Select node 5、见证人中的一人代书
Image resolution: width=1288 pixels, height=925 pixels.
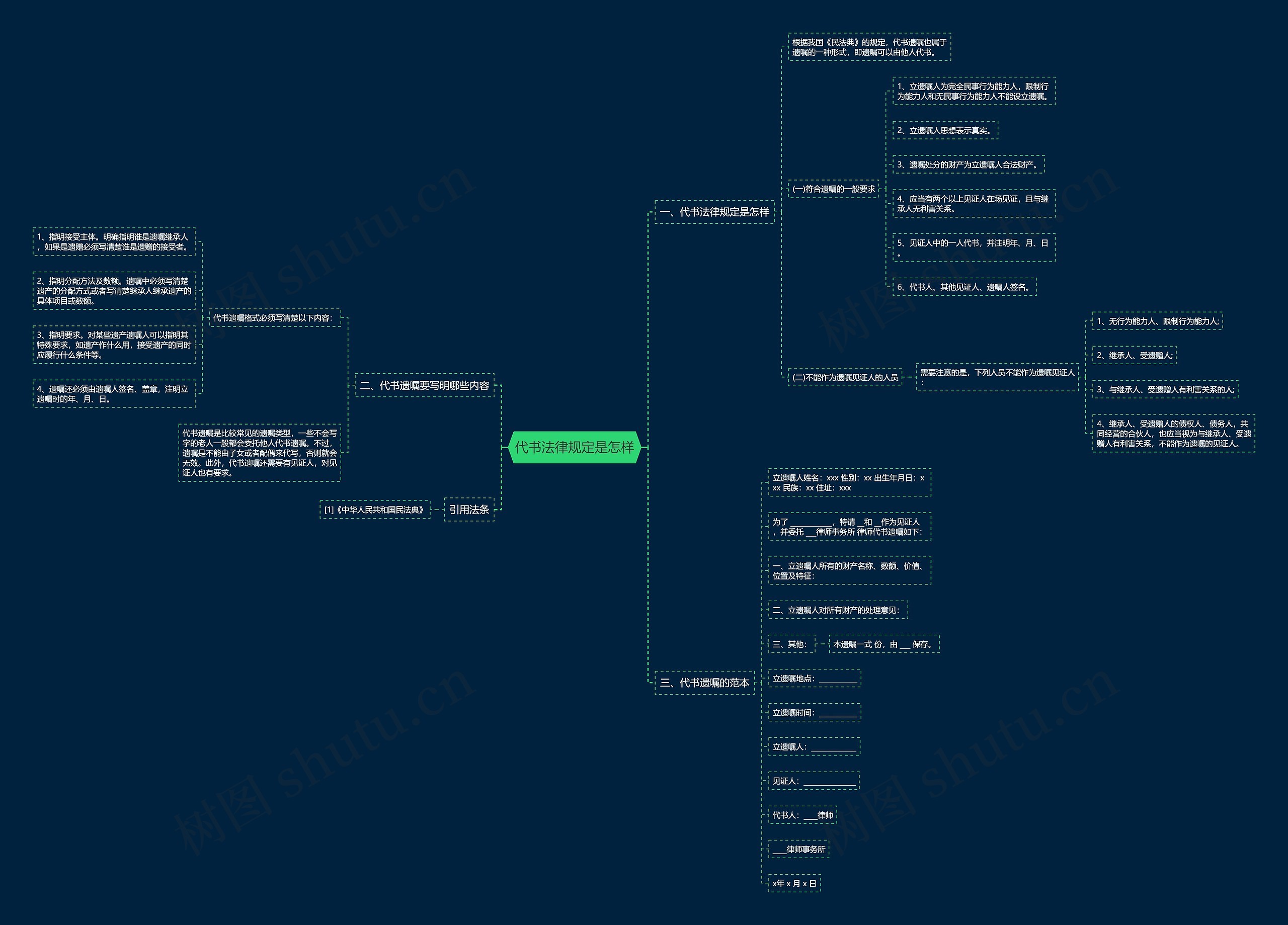tap(974, 247)
